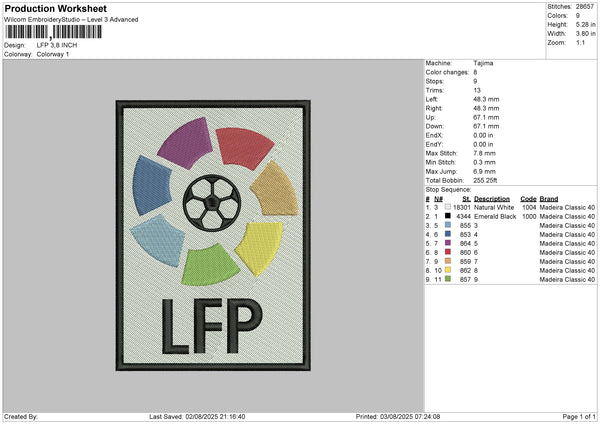600x424 pixels.
Task: Click code '1004' in stop sequence
Action: 529,207
